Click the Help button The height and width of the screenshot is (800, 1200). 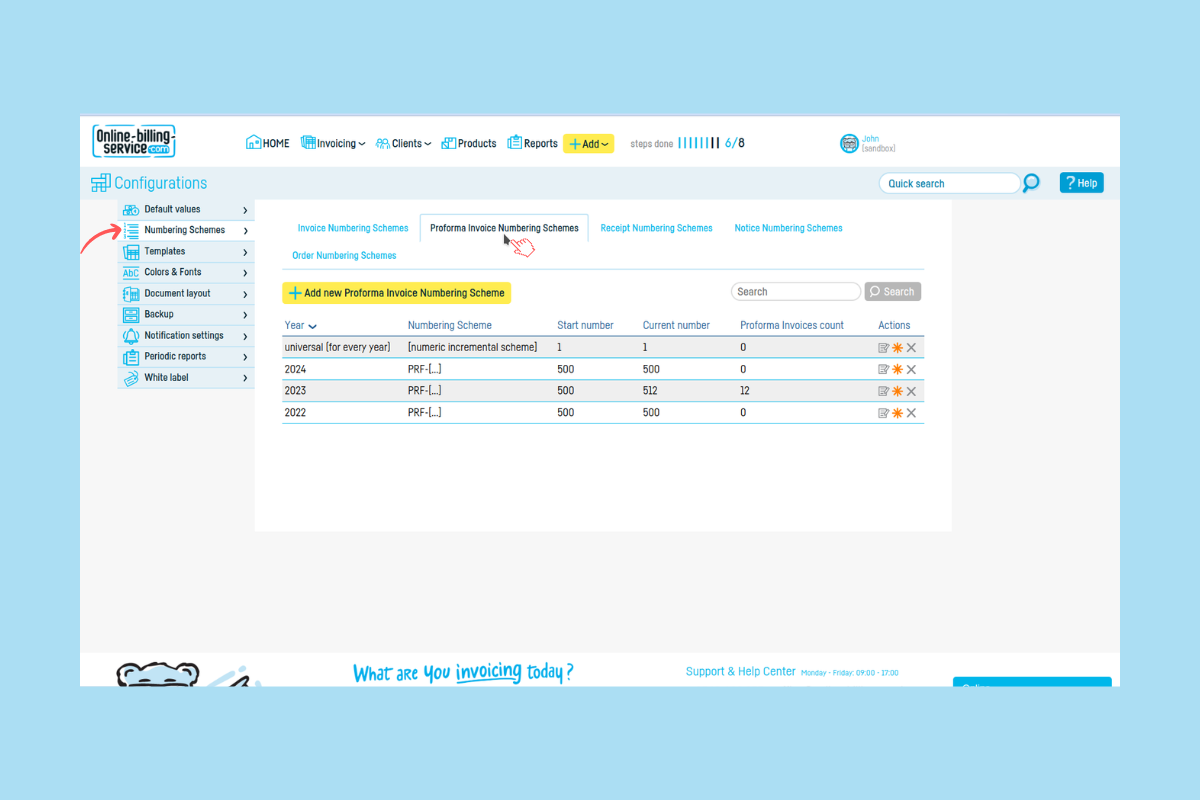1081,183
